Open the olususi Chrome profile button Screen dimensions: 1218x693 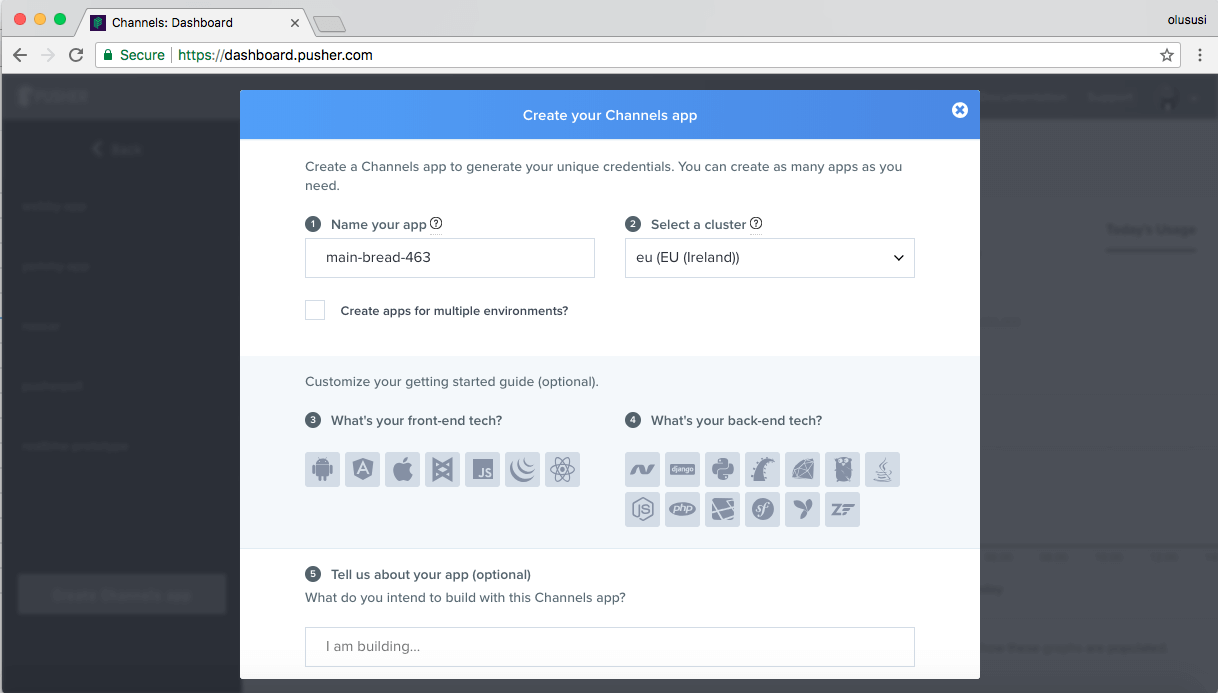click(1189, 20)
